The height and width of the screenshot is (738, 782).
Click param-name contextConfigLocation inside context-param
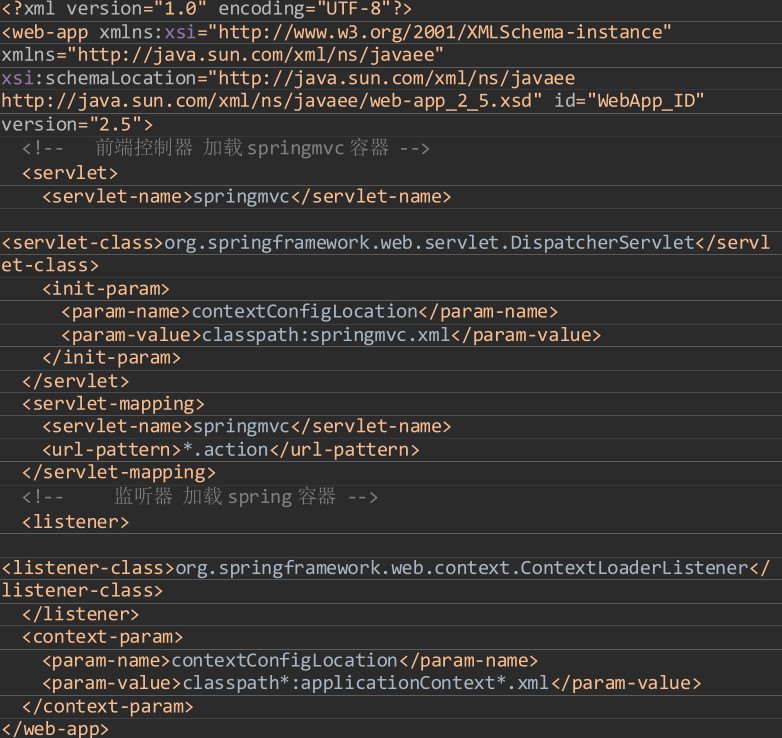tap(290, 661)
